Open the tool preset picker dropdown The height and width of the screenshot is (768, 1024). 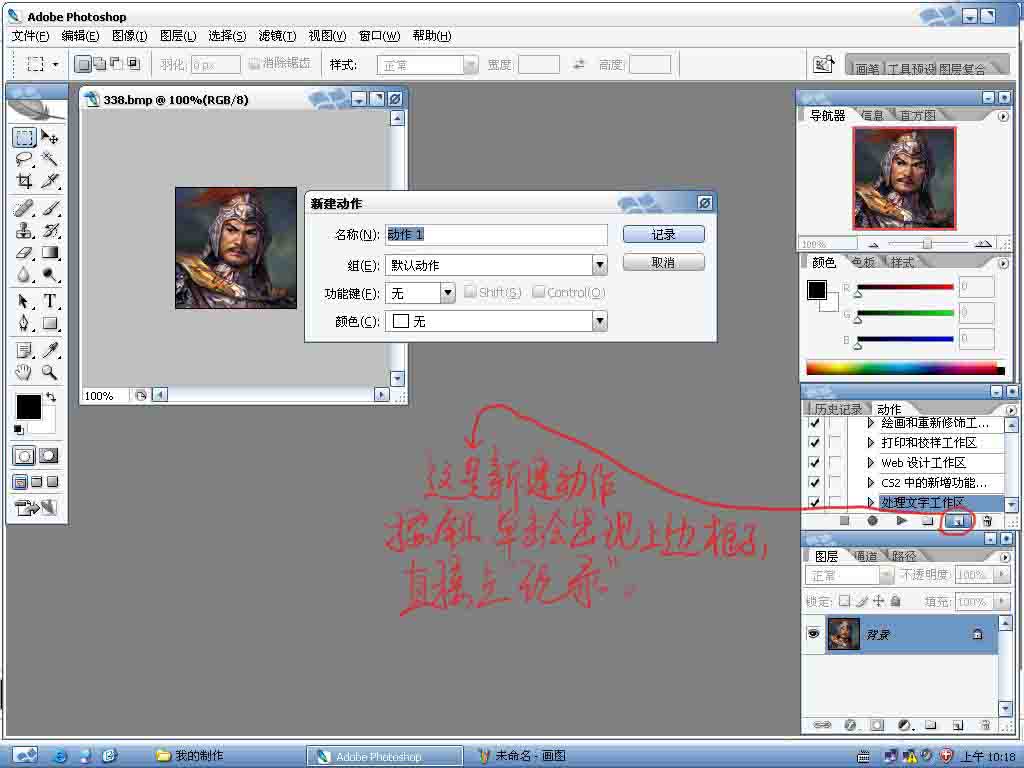(56, 64)
